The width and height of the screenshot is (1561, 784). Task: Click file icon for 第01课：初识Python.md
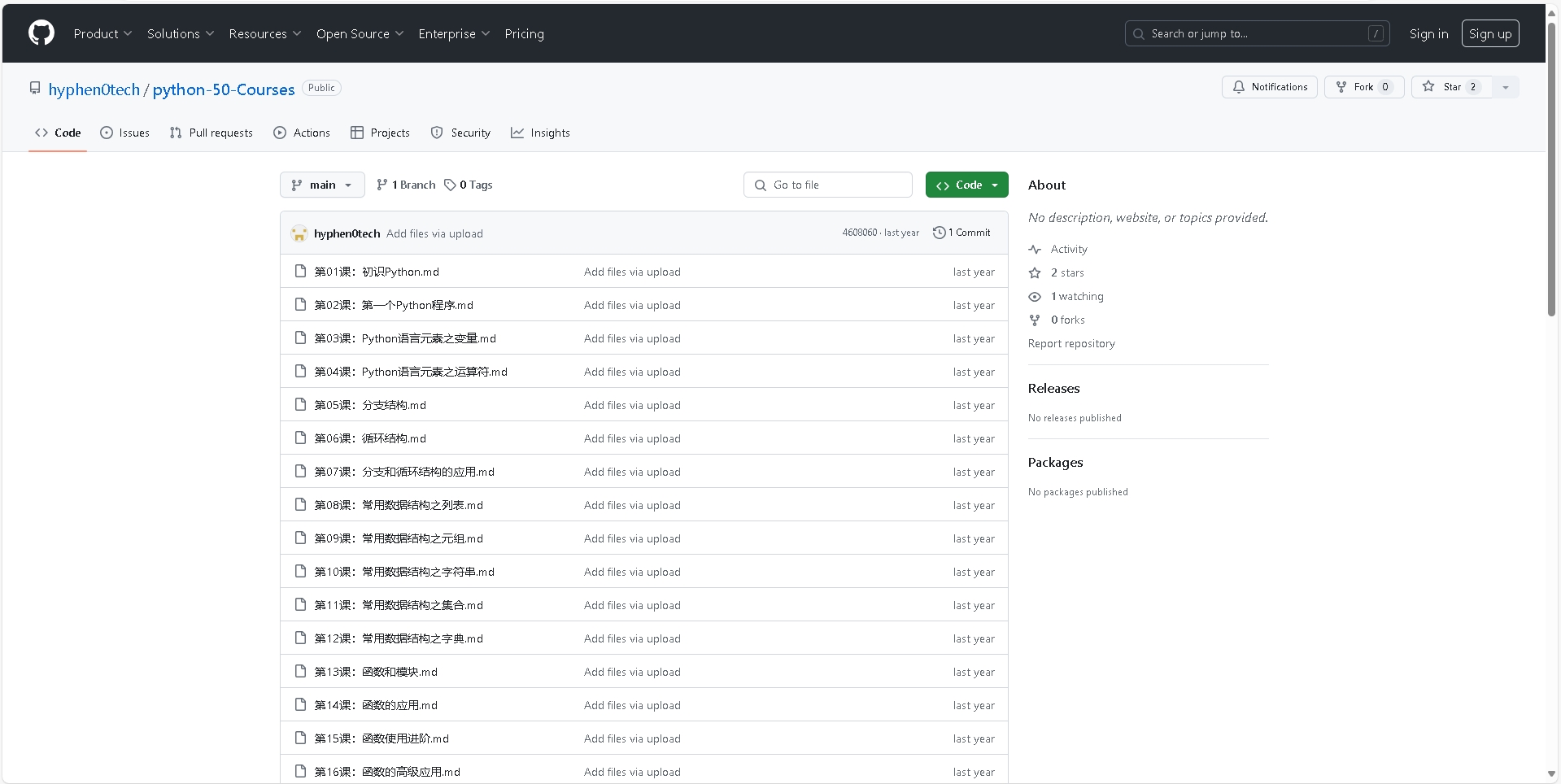(x=300, y=271)
